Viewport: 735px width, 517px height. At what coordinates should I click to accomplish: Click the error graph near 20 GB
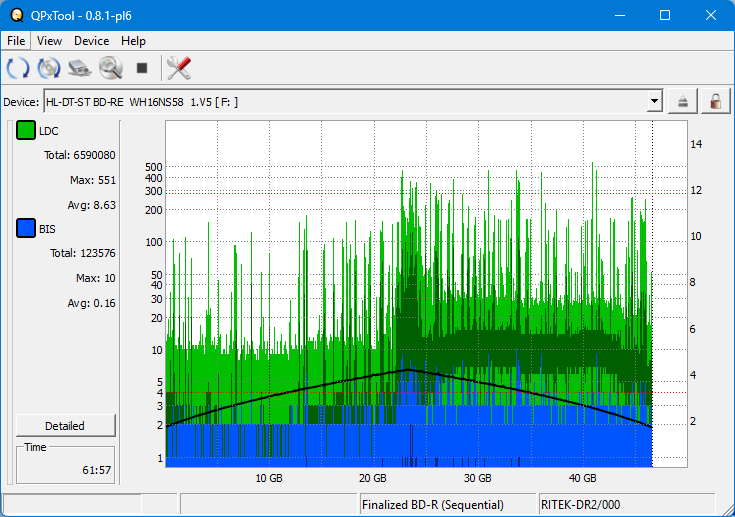(373, 300)
